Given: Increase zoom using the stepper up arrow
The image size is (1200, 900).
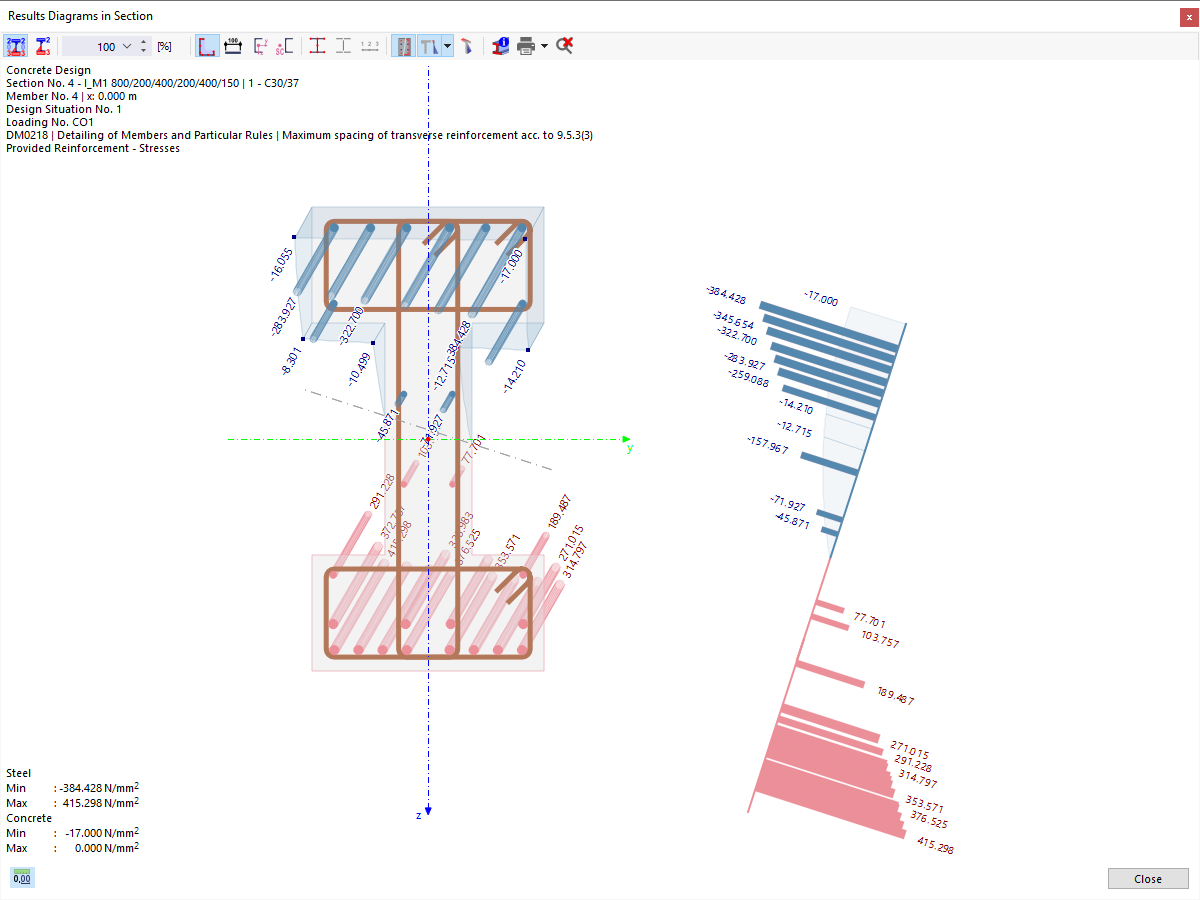Looking at the screenshot, I should click(x=143, y=40).
